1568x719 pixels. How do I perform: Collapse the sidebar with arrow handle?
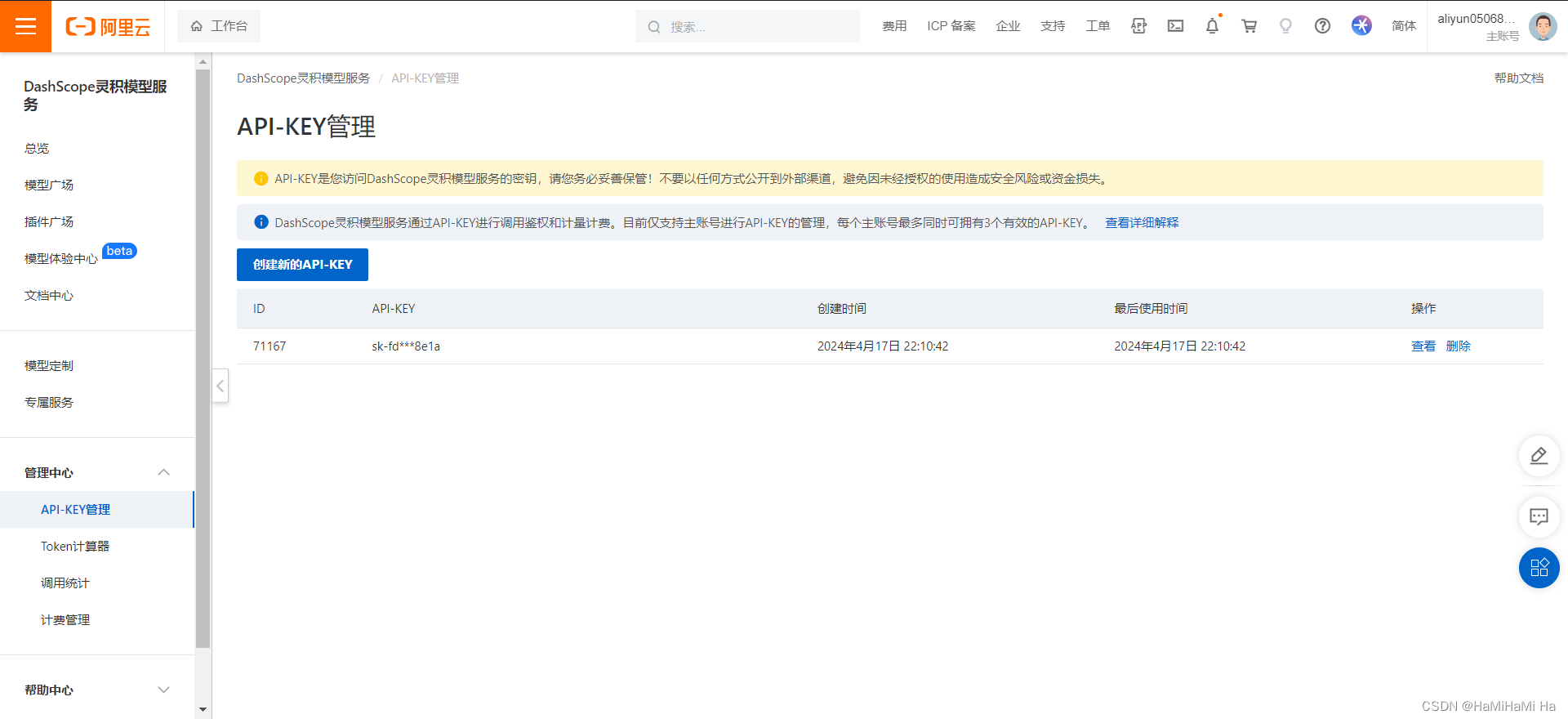(x=220, y=386)
